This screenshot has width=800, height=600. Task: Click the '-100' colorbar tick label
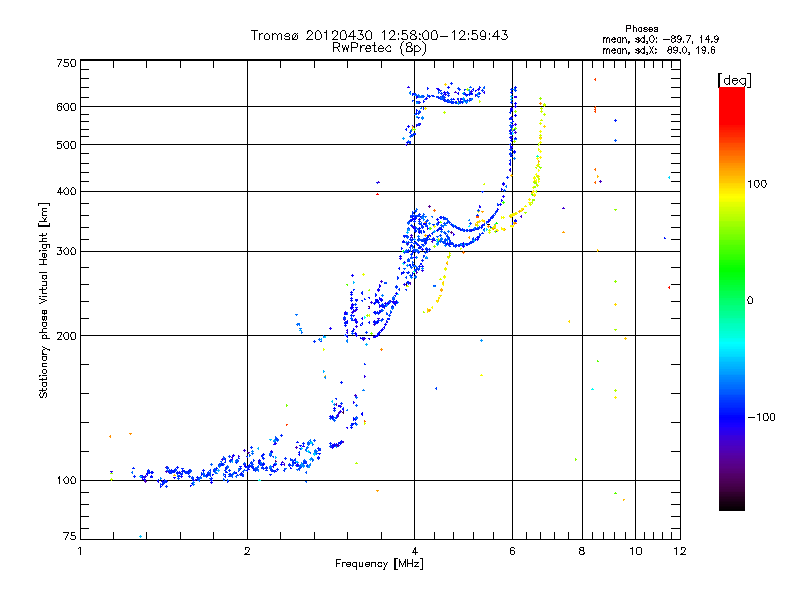coord(762,417)
